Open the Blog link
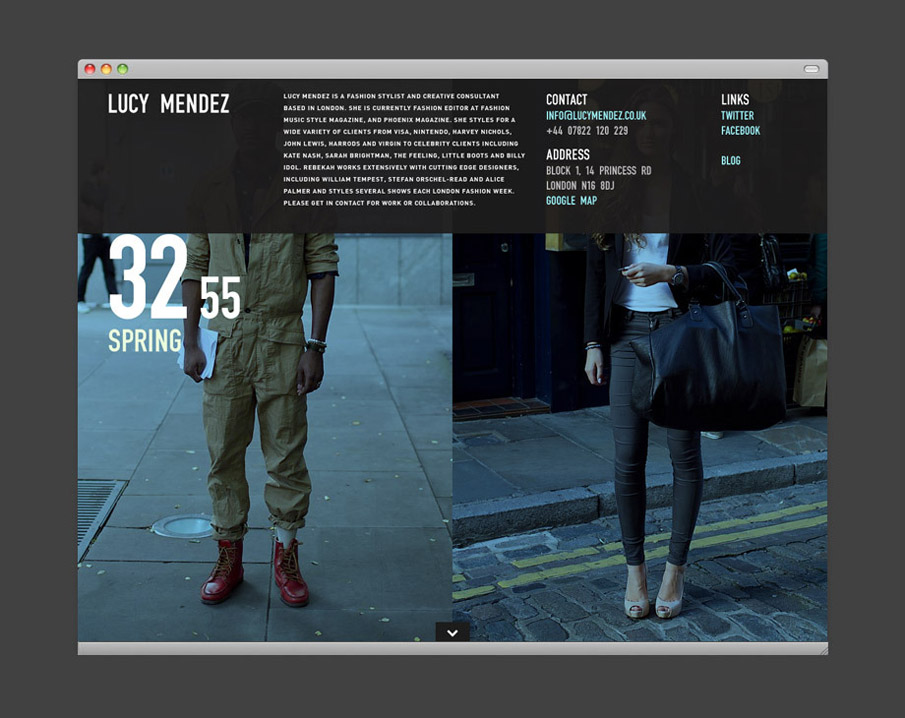Image resolution: width=905 pixels, height=718 pixels. 730,161
